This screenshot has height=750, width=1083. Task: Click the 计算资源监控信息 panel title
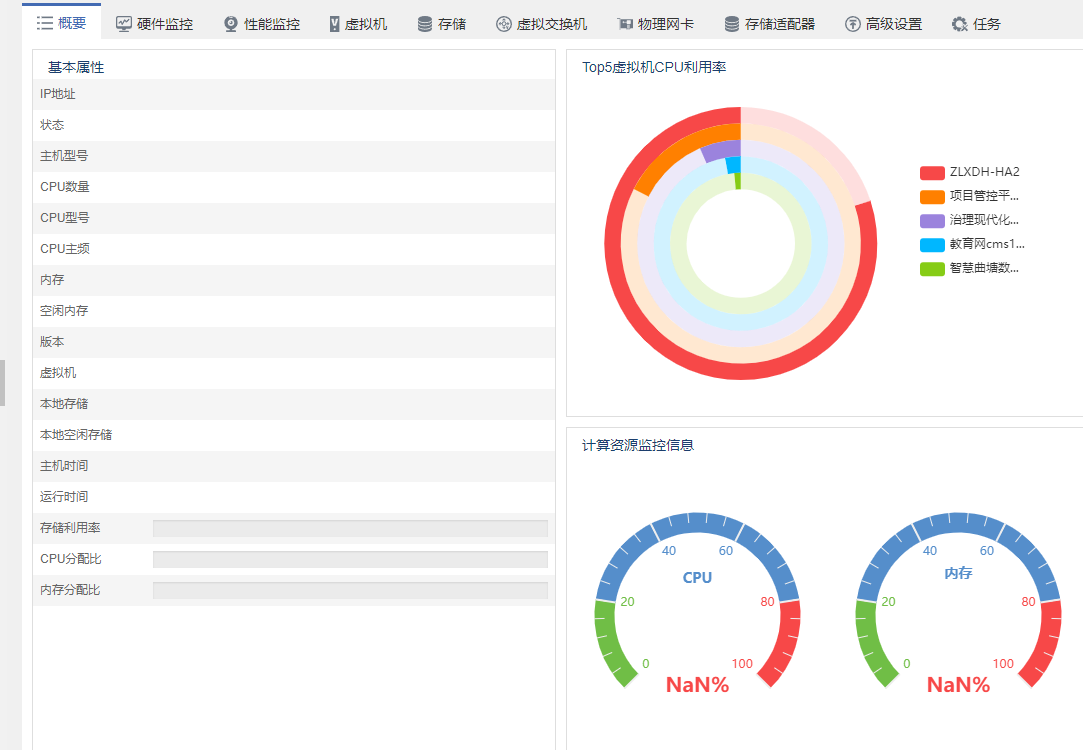638,446
